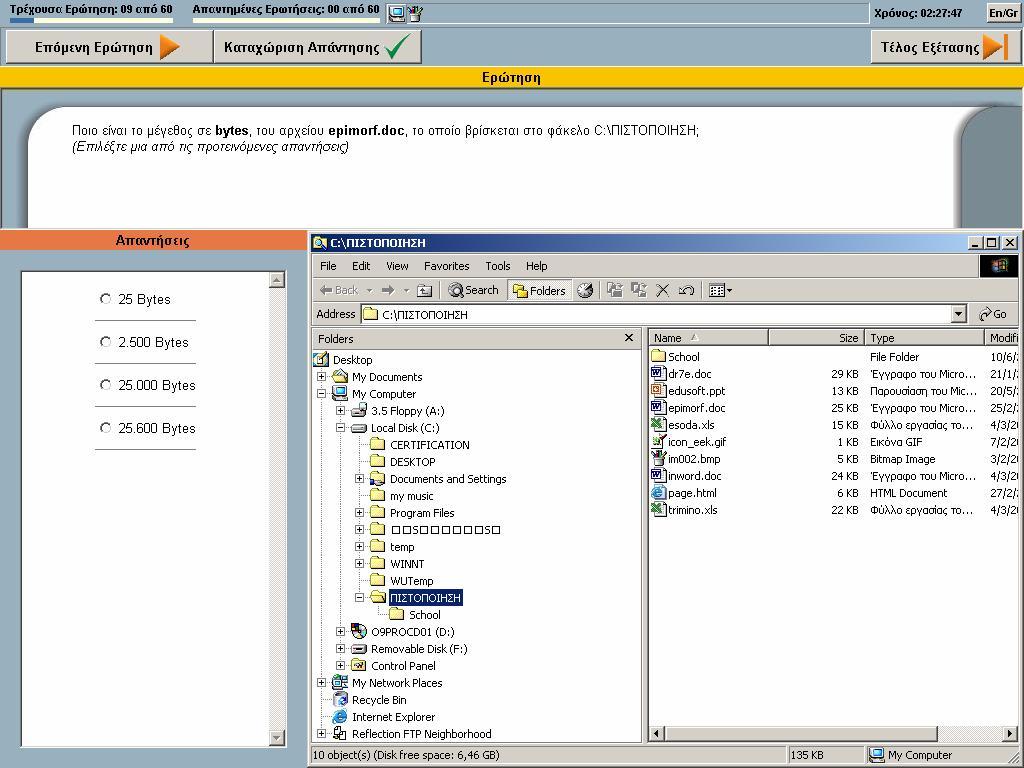Sort files by Name column header
Viewport: 1024px width, 768px height.
(709, 338)
